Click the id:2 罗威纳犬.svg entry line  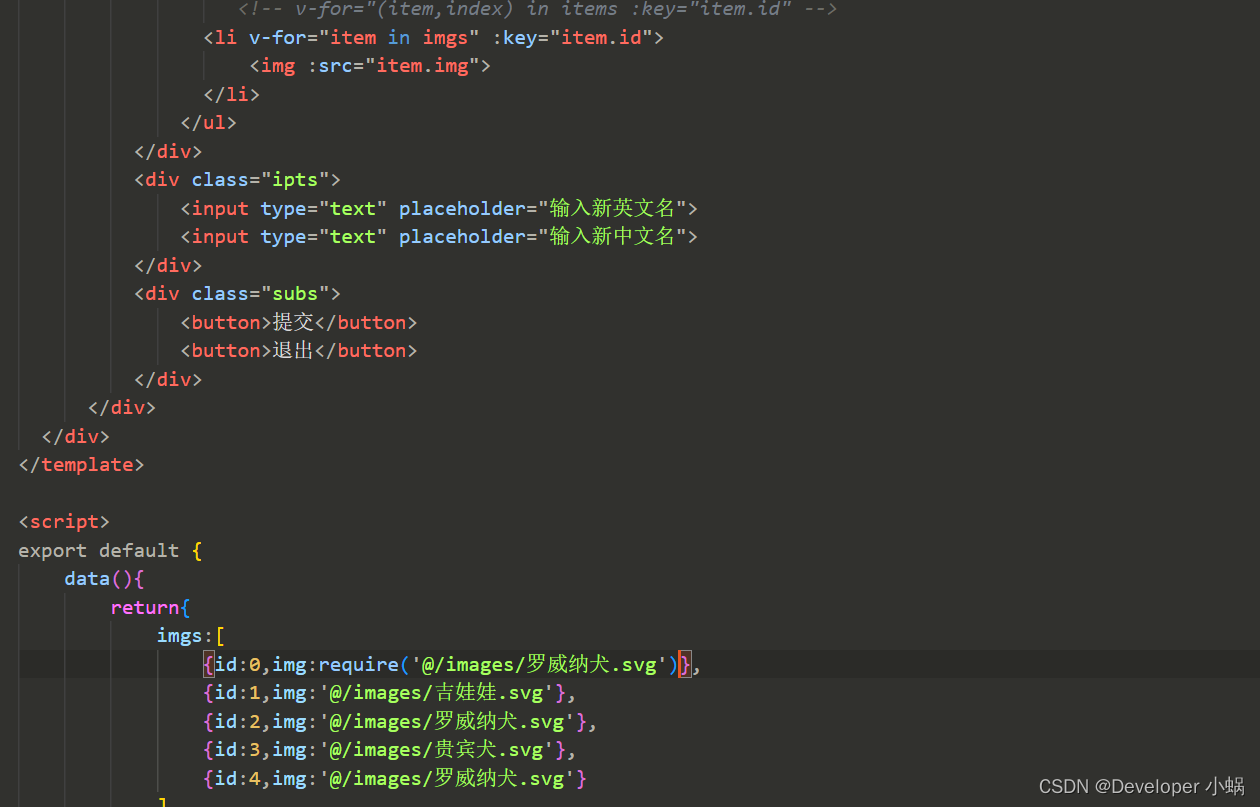point(400,722)
